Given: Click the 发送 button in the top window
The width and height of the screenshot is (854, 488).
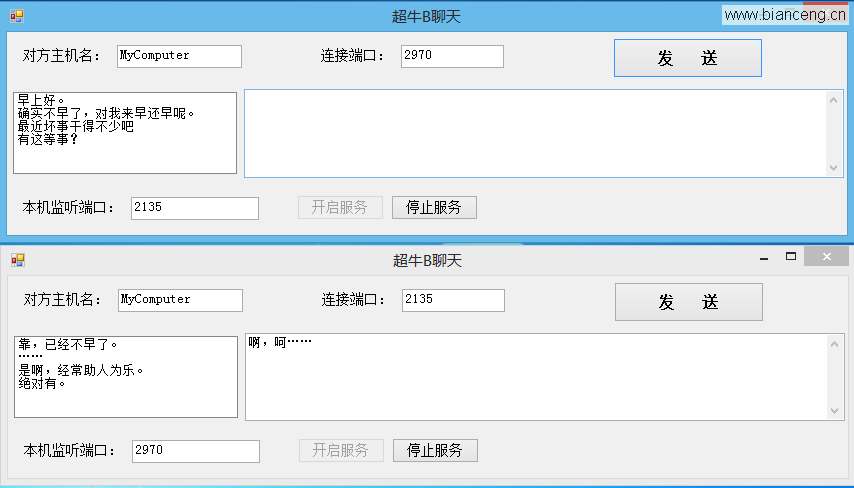Looking at the screenshot, I should [688, 58].
